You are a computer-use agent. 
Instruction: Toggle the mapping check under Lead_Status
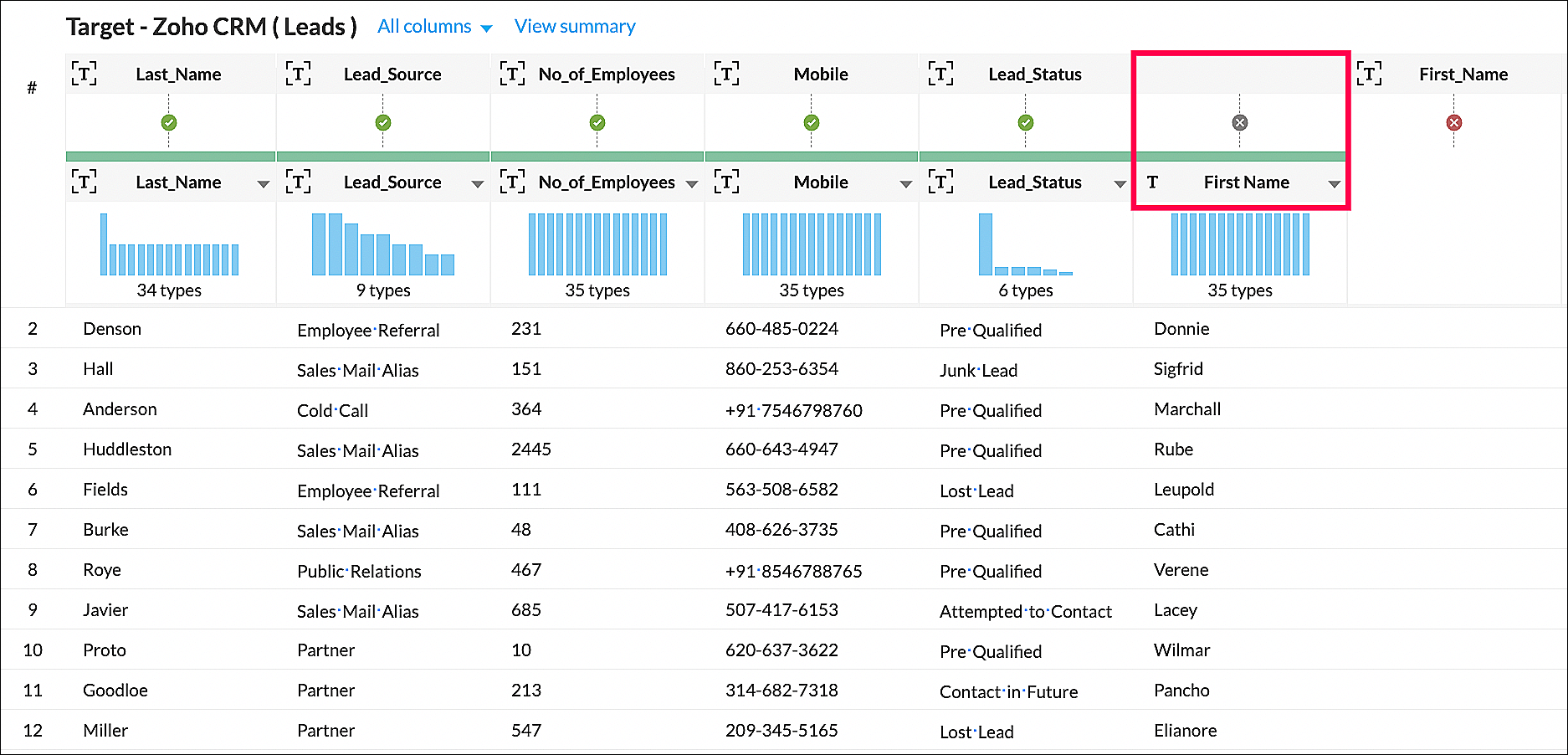1026,123
